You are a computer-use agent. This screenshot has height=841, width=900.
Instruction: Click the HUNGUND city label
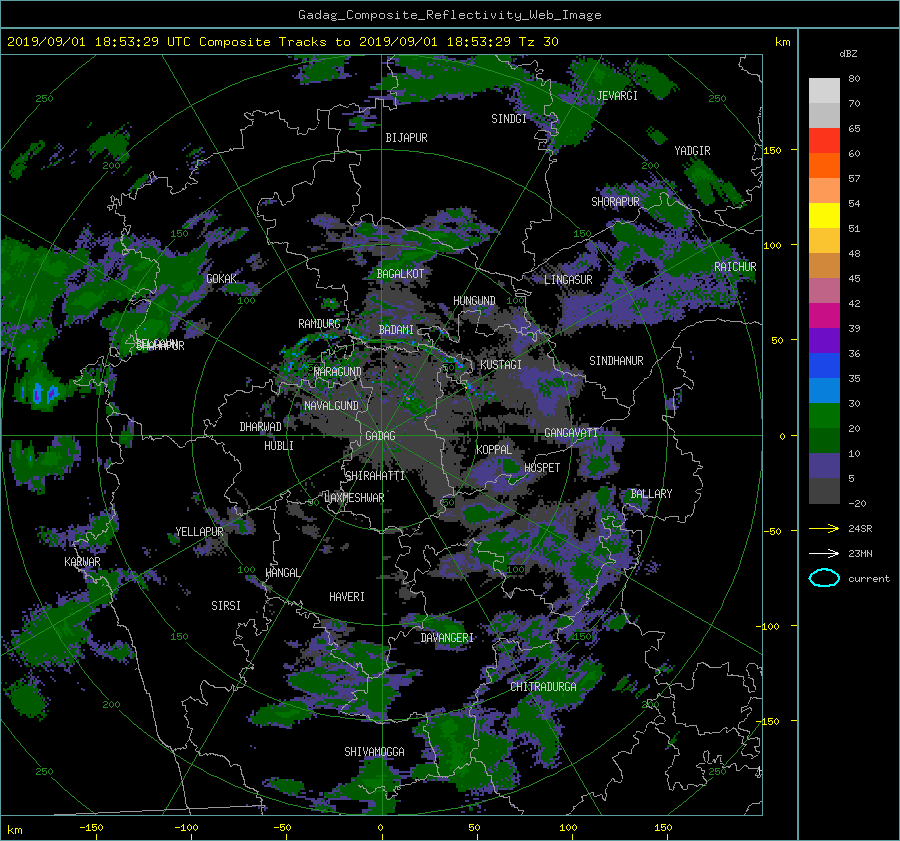point(474,301)
